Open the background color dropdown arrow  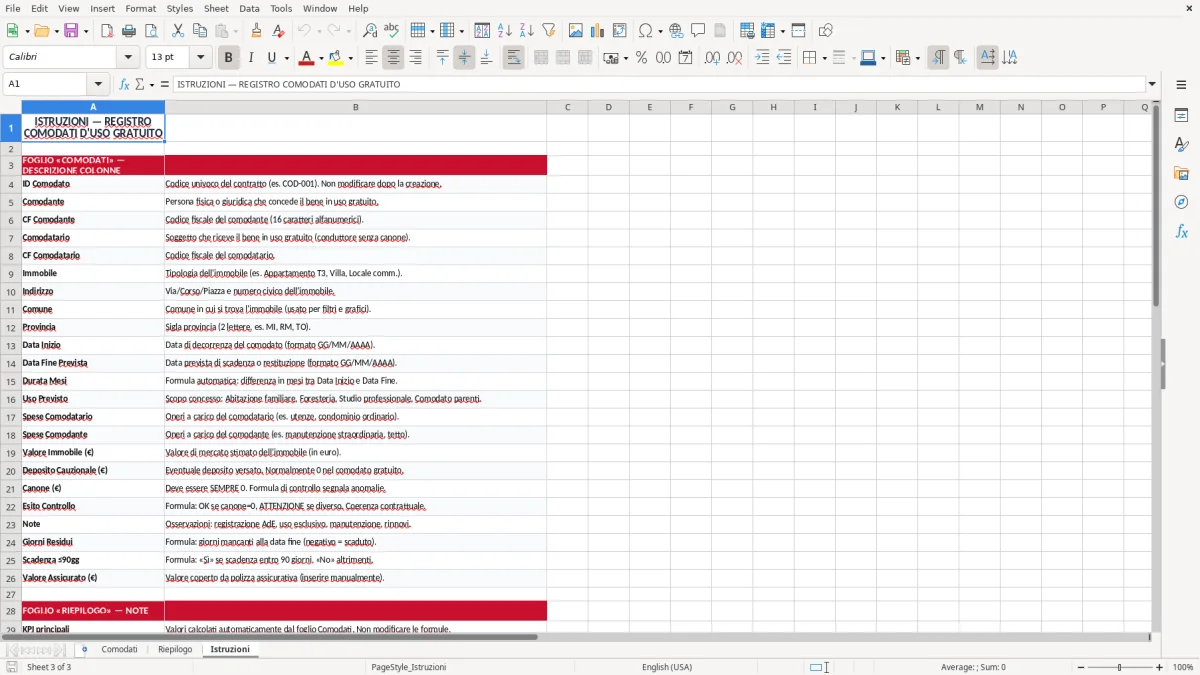(x=349, y=58)
